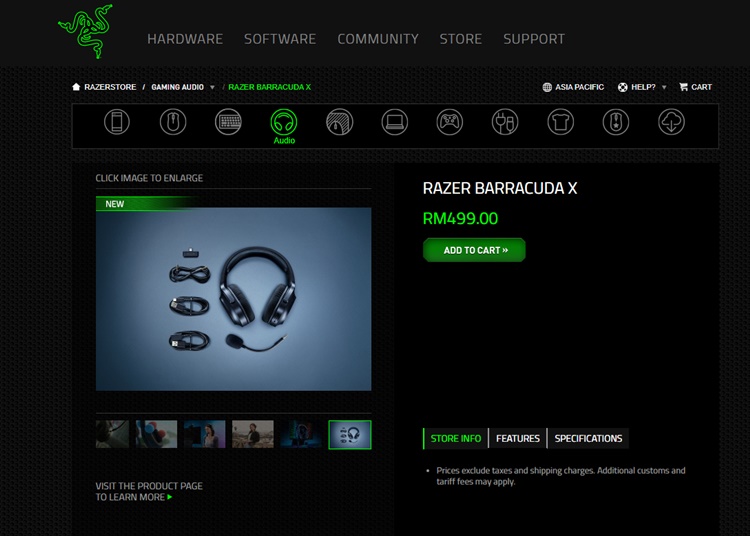
Task: Go to GAMING AUDIO breadcrumb link
Action: (177, 87)
